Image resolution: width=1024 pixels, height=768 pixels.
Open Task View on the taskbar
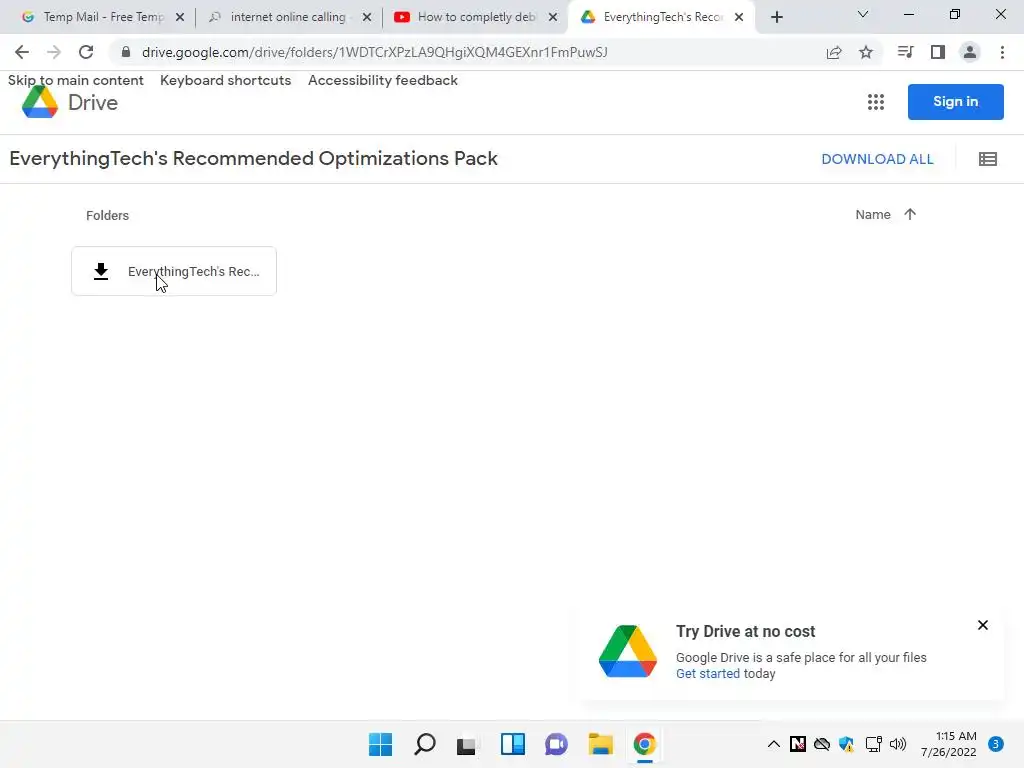466,744
